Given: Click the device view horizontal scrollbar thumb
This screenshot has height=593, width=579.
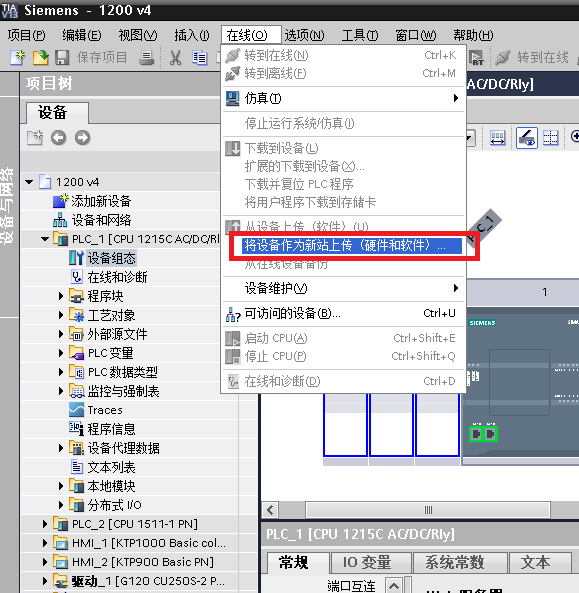Looking at the screenshot, I should point(428,510).
